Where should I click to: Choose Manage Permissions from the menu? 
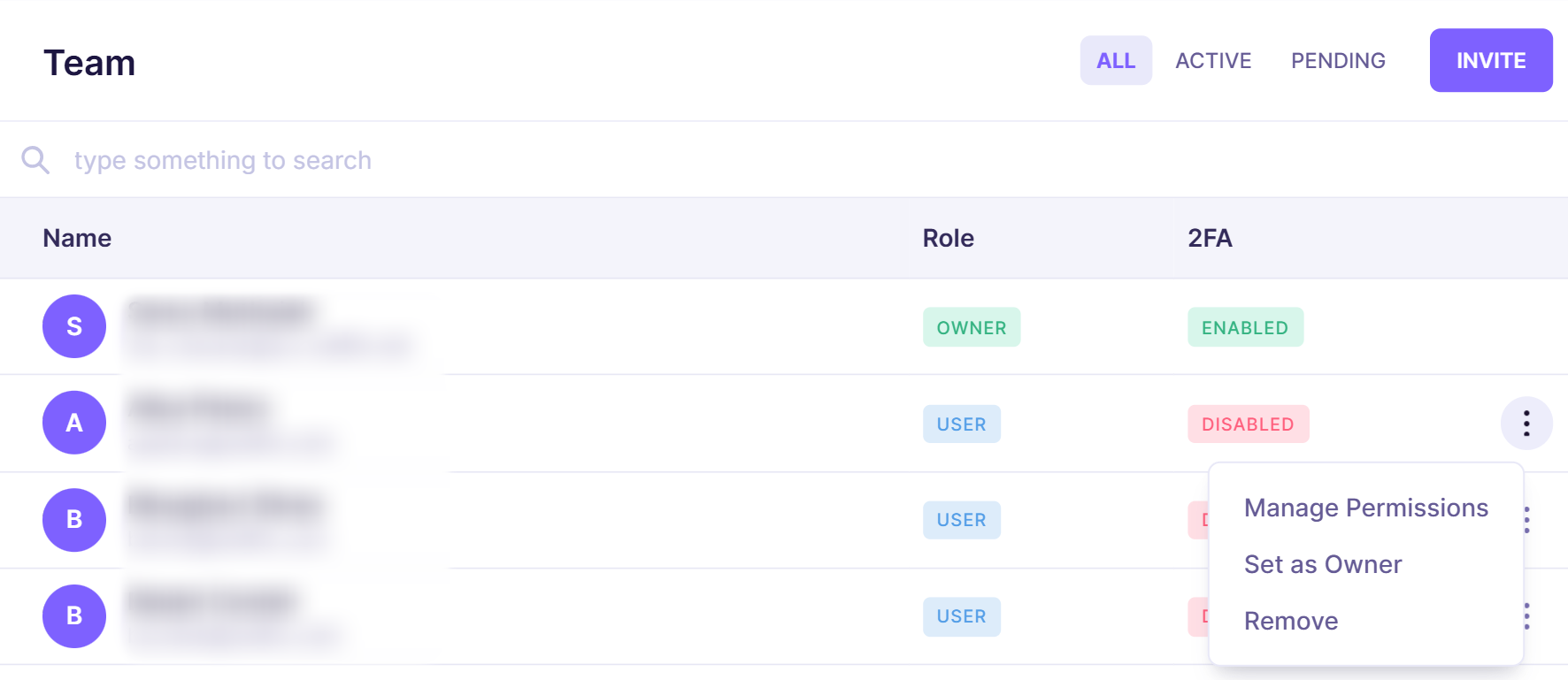(1366, 508)
